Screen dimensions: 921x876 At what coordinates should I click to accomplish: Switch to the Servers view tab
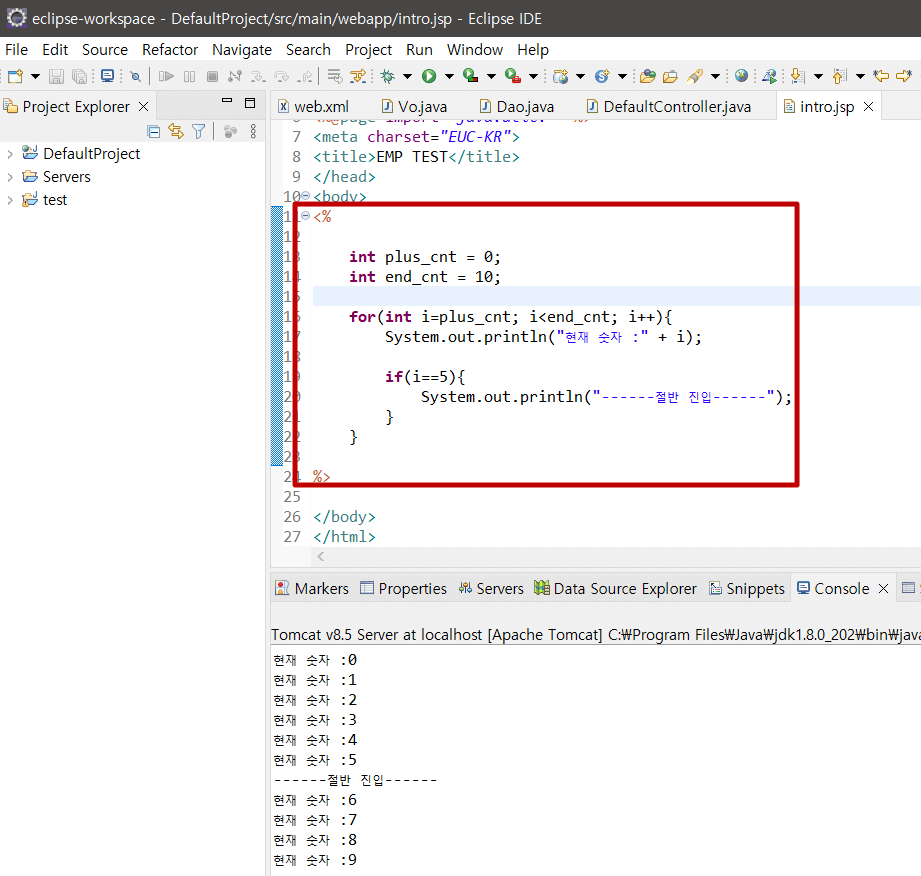[x=491, y=589]
